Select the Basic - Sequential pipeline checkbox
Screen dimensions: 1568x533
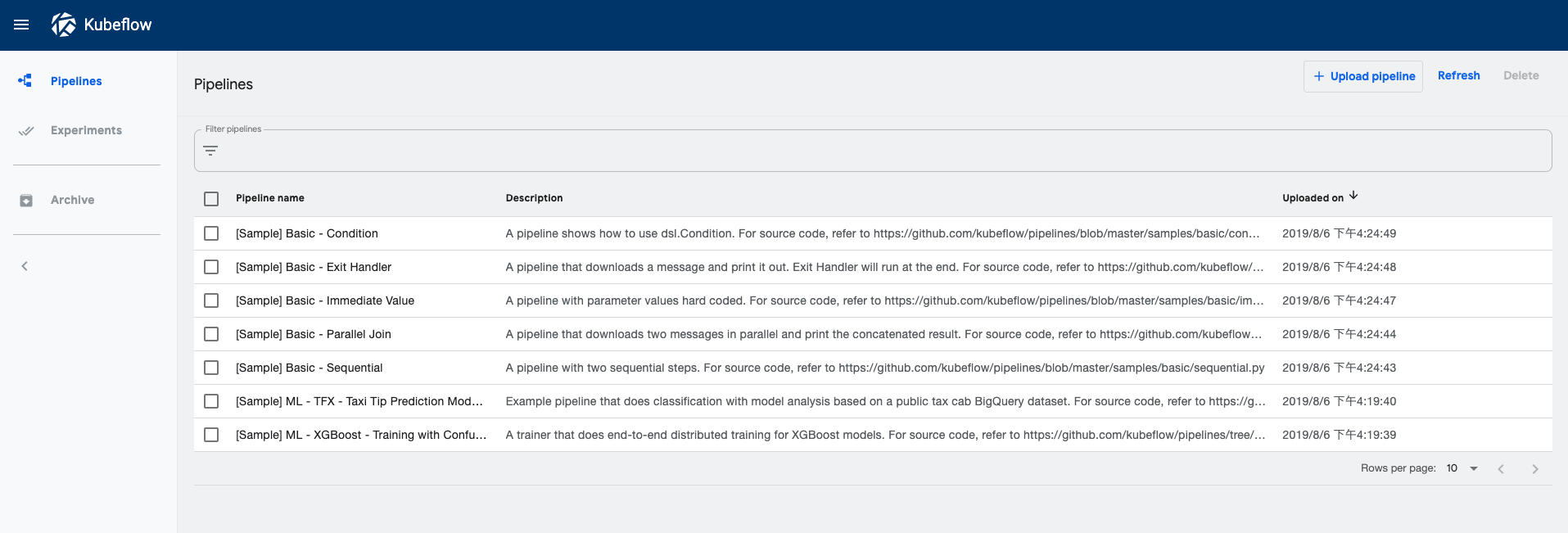point(211,368)
